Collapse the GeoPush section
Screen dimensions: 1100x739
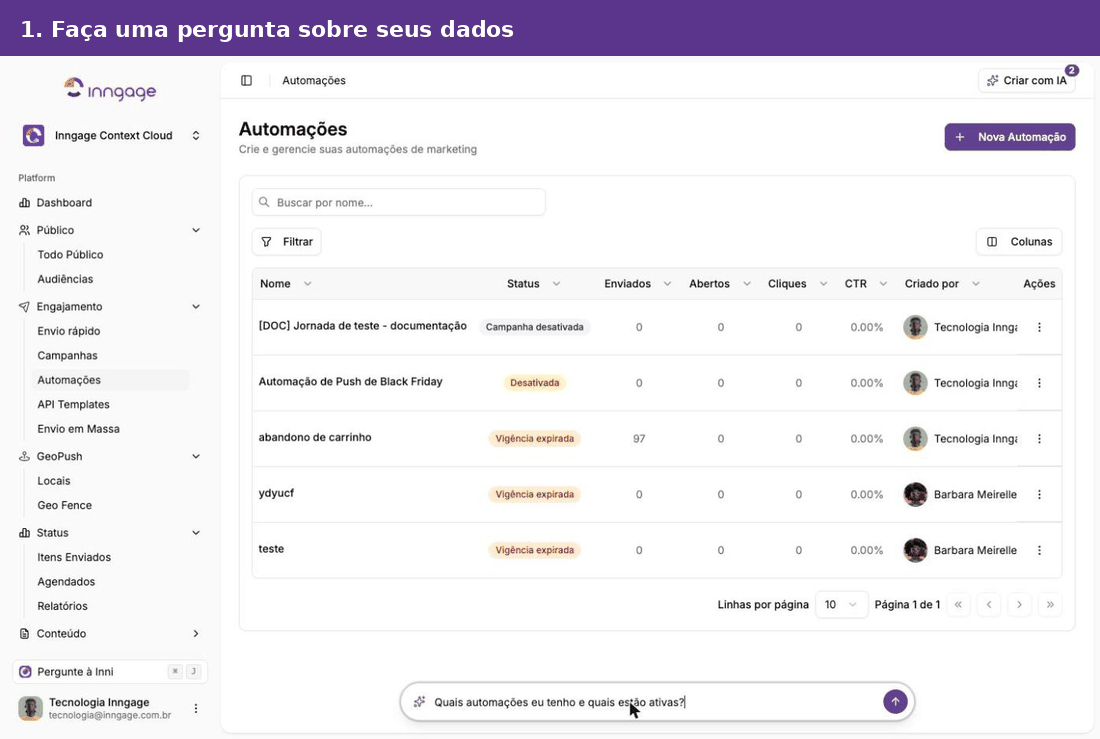pos(196,456)
